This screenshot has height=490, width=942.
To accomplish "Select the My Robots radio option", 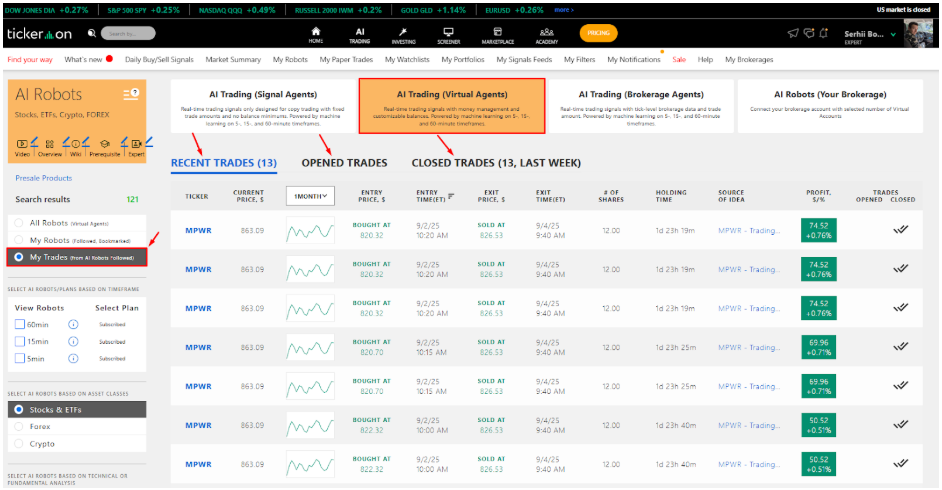I will click(x=19, y=240).
